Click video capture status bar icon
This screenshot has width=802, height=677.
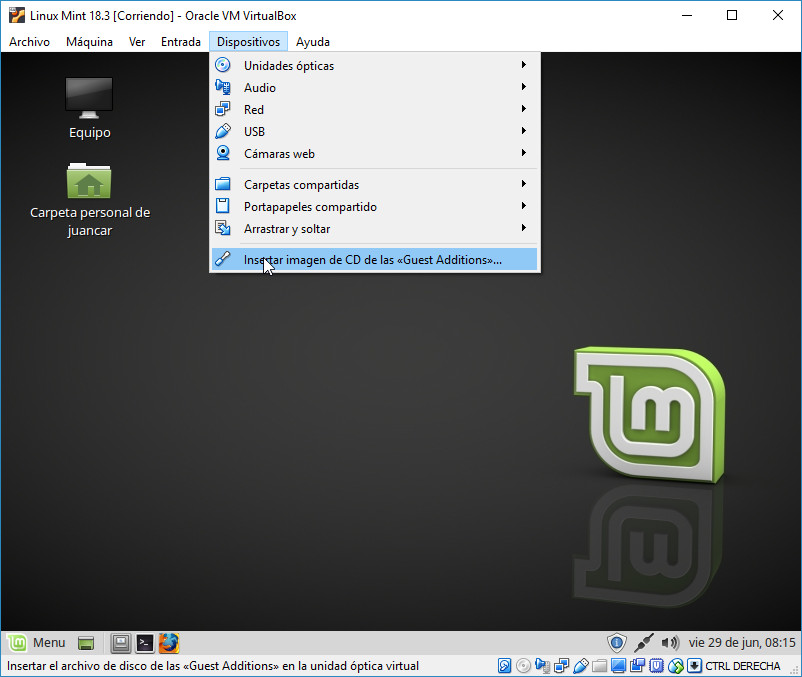tap(637, 666)
